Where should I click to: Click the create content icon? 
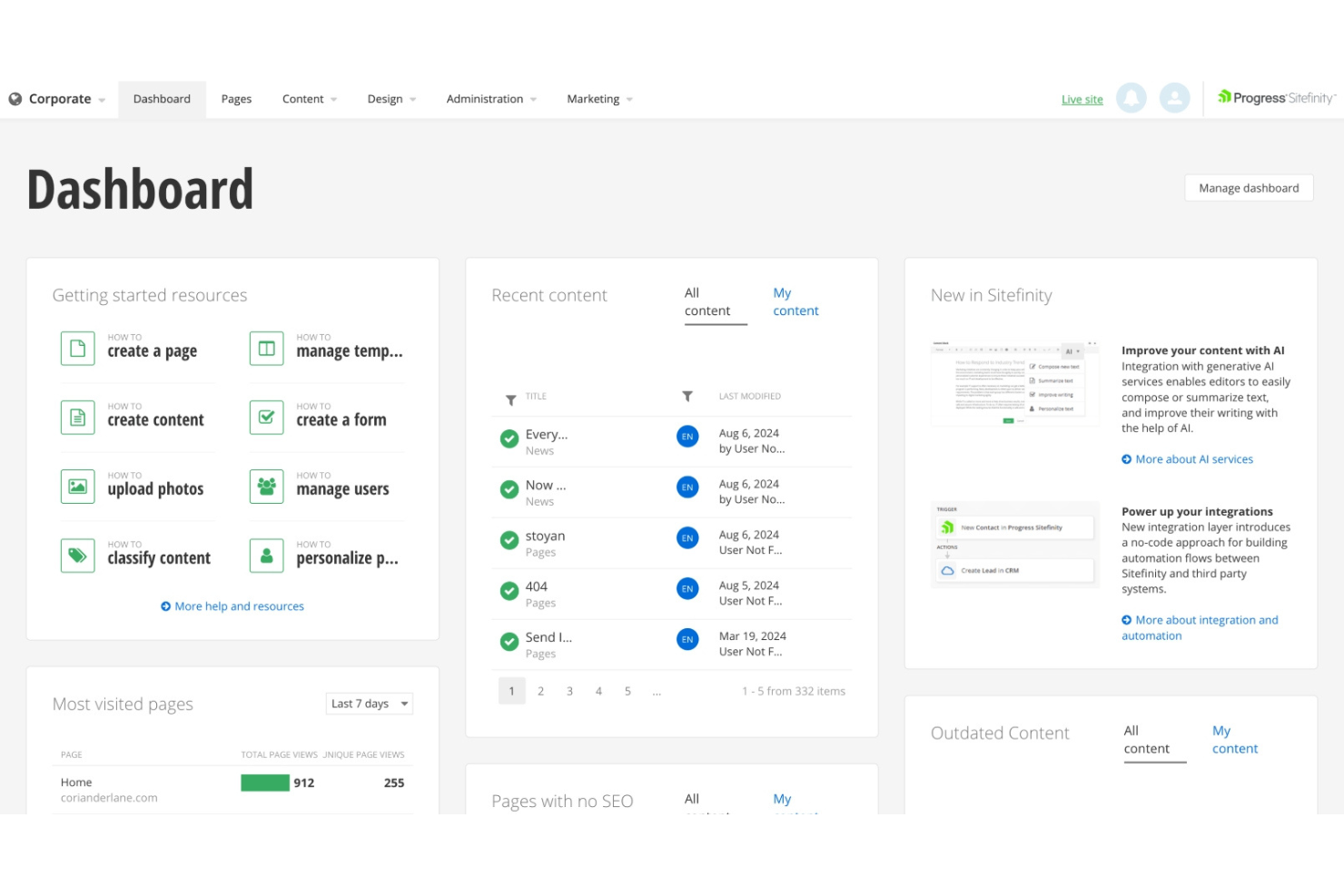(78, 418)
